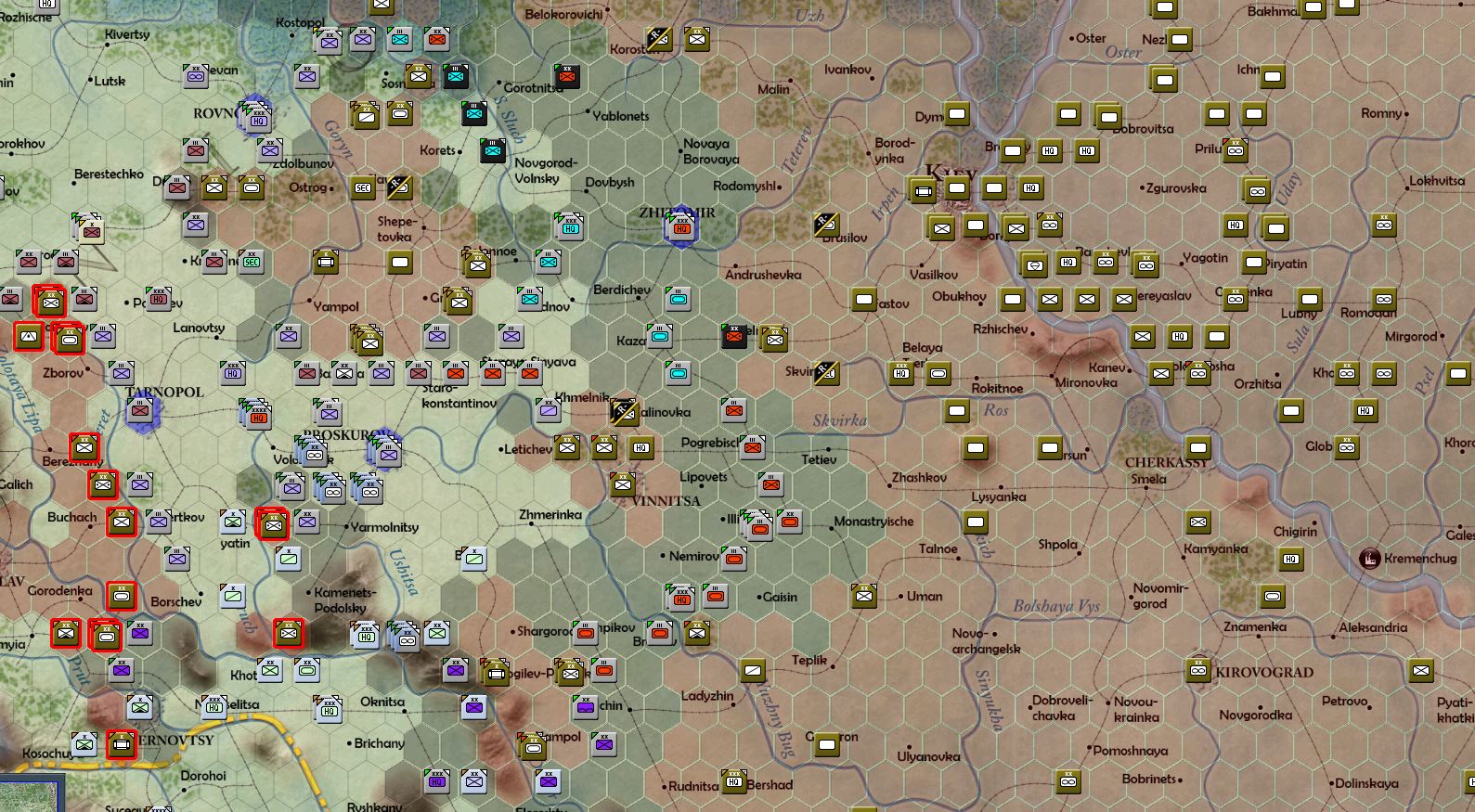The height and width of the screenshot is (812, 1475).
Task: Click the Yarmolnitsy town label
Action: [384, 527]
